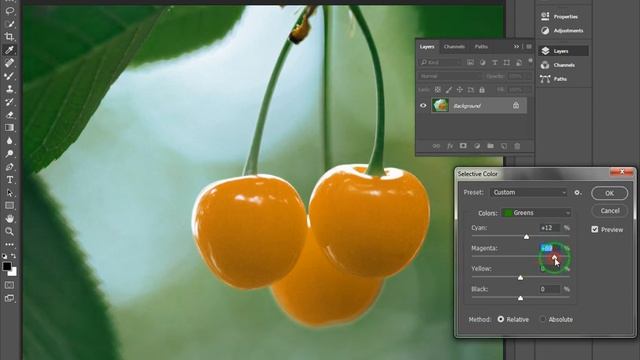The image size is (640, 360).
Task: Filter layers by smart objects
Action: click(519, 62)
